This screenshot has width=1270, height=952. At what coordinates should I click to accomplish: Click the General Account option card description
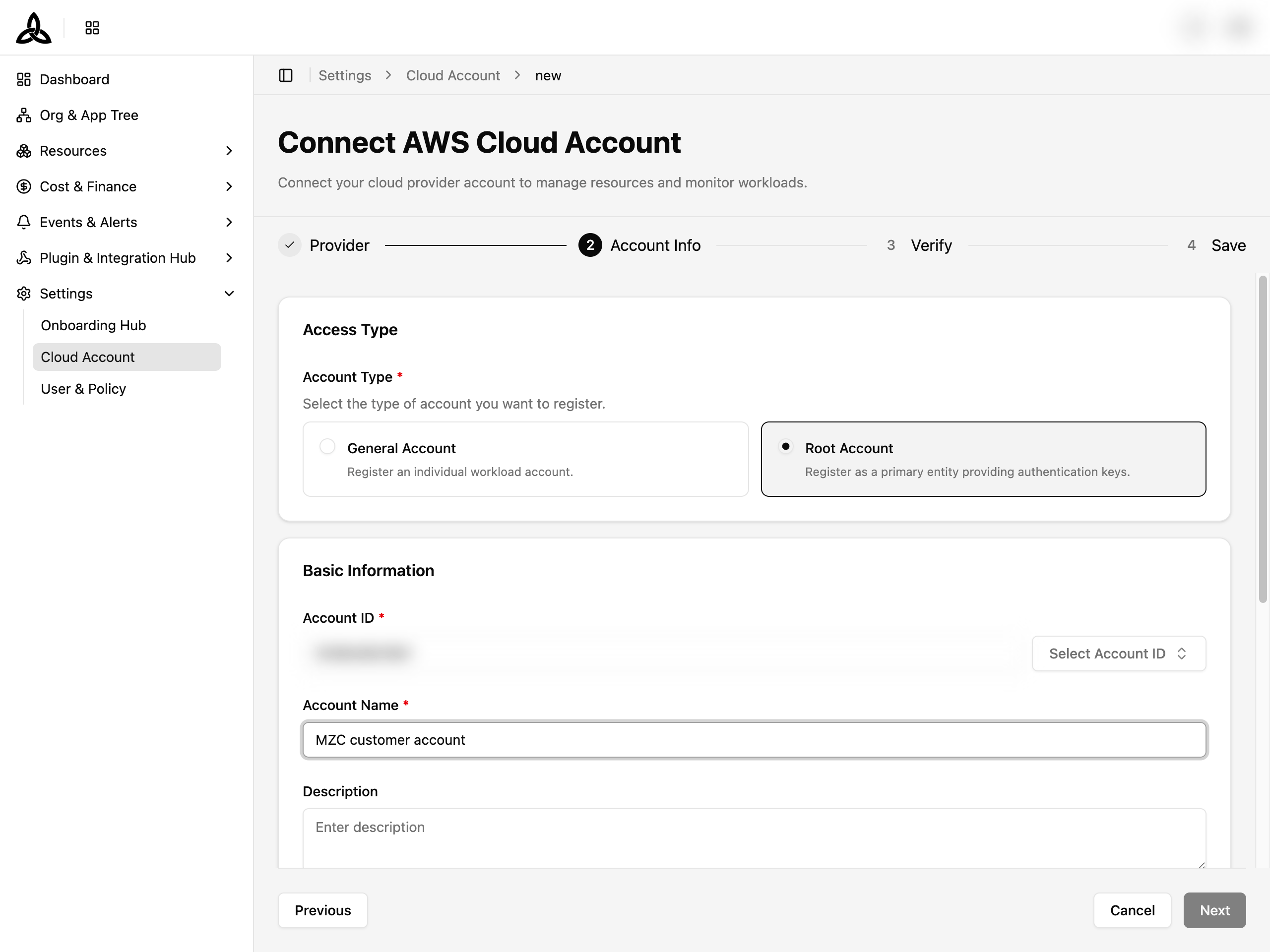tap(460, 472)
